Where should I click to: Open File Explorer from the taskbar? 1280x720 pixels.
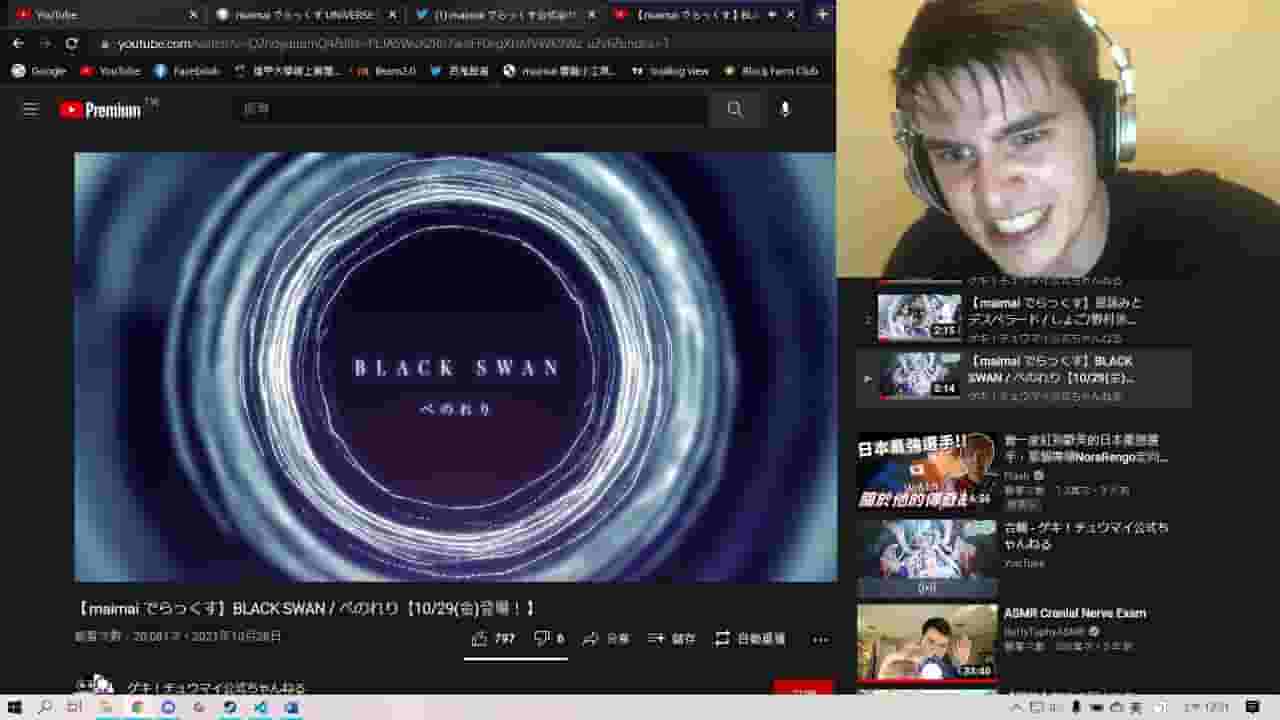[x=105, y=707]
